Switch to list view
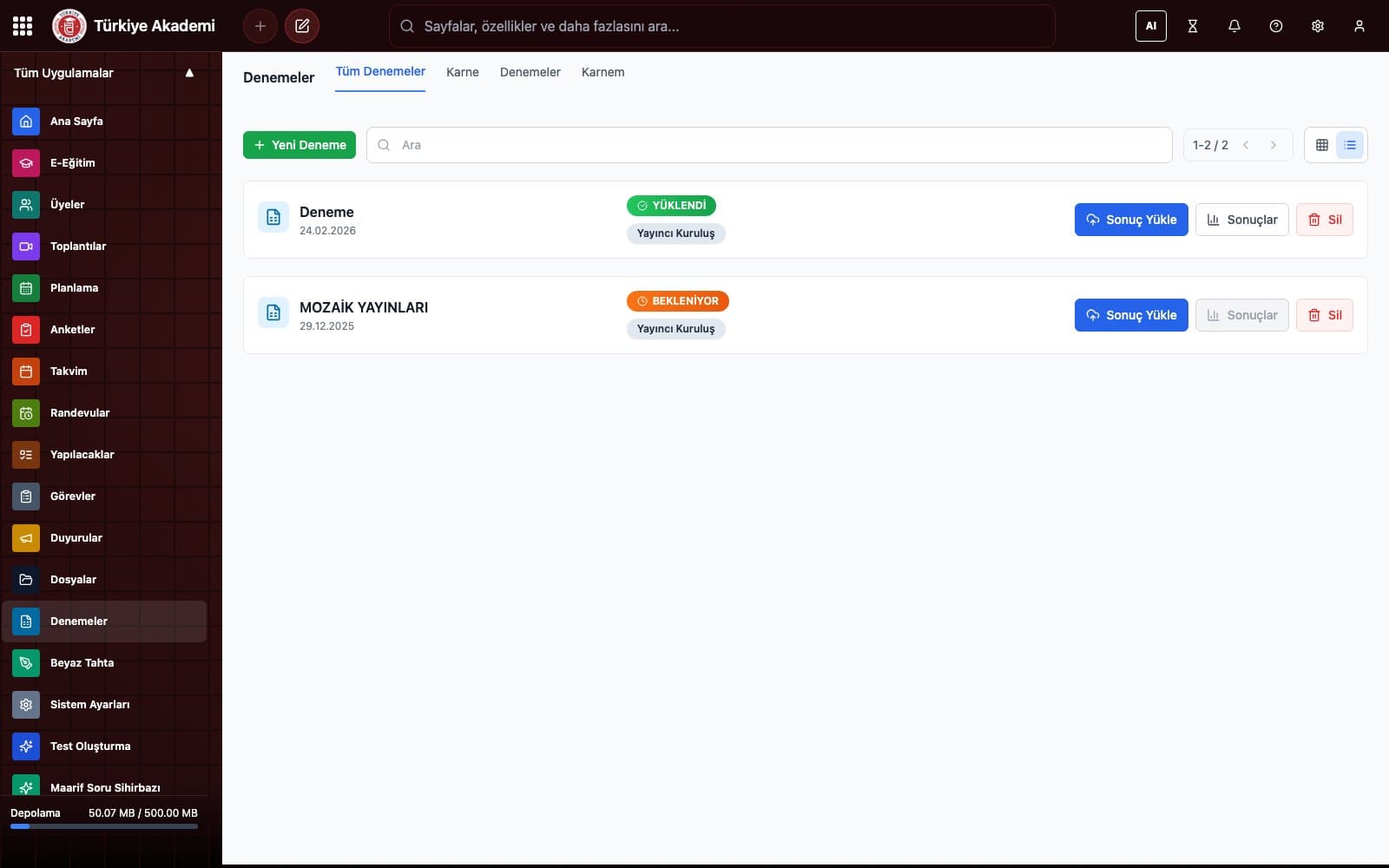 pos(1350,145)
